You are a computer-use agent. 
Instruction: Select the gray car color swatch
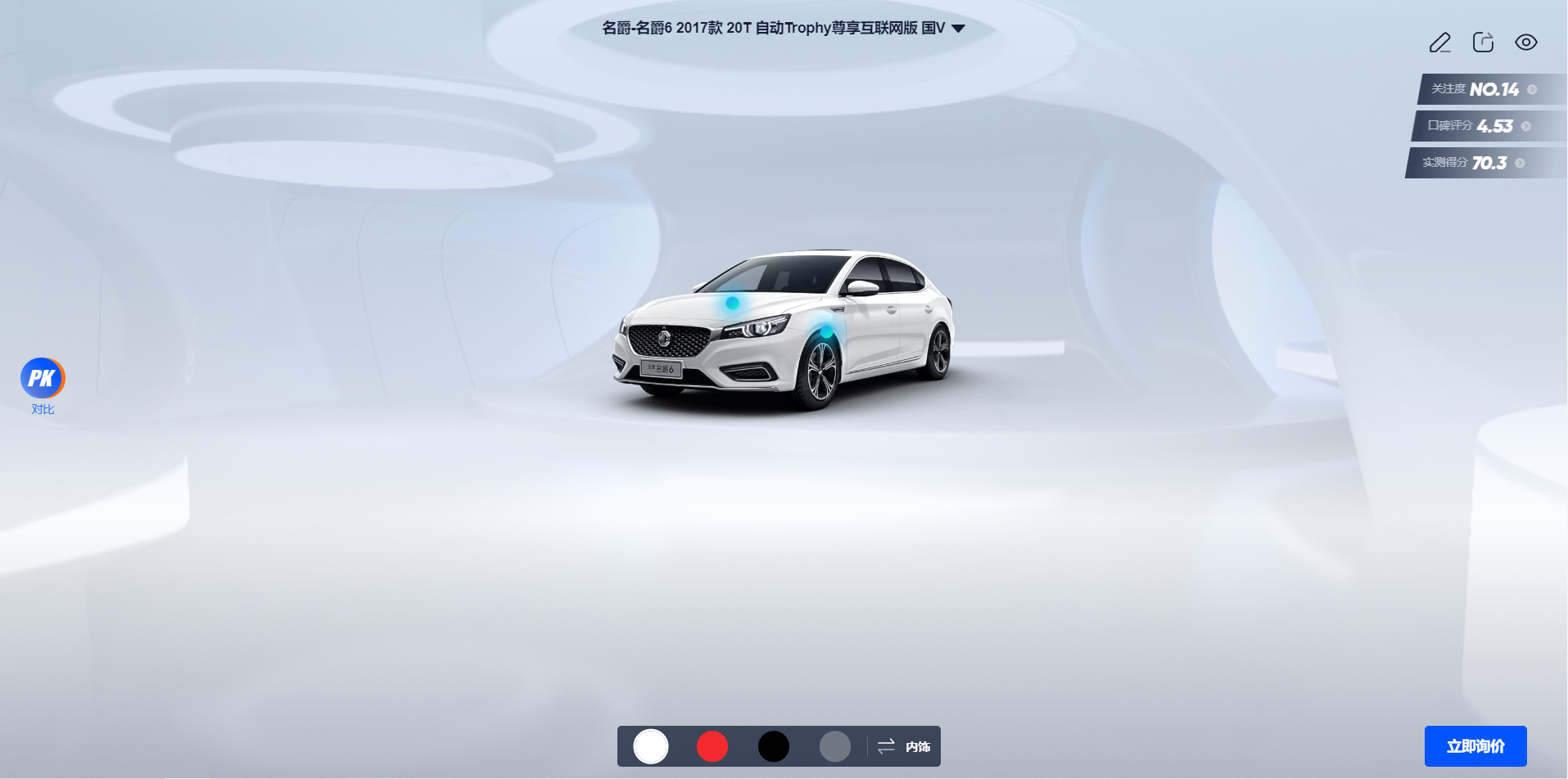pos(835,746)
